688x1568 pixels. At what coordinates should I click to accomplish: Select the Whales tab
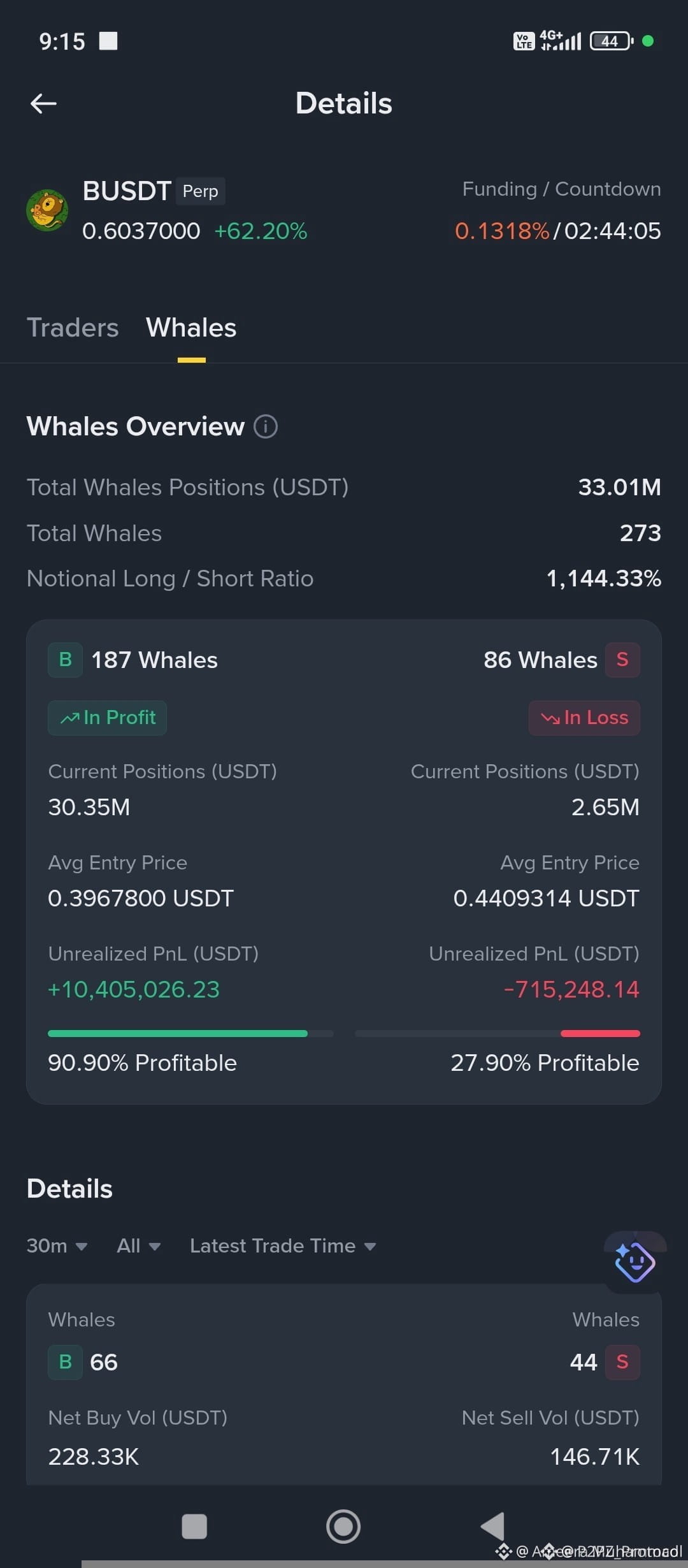point(191,328)
